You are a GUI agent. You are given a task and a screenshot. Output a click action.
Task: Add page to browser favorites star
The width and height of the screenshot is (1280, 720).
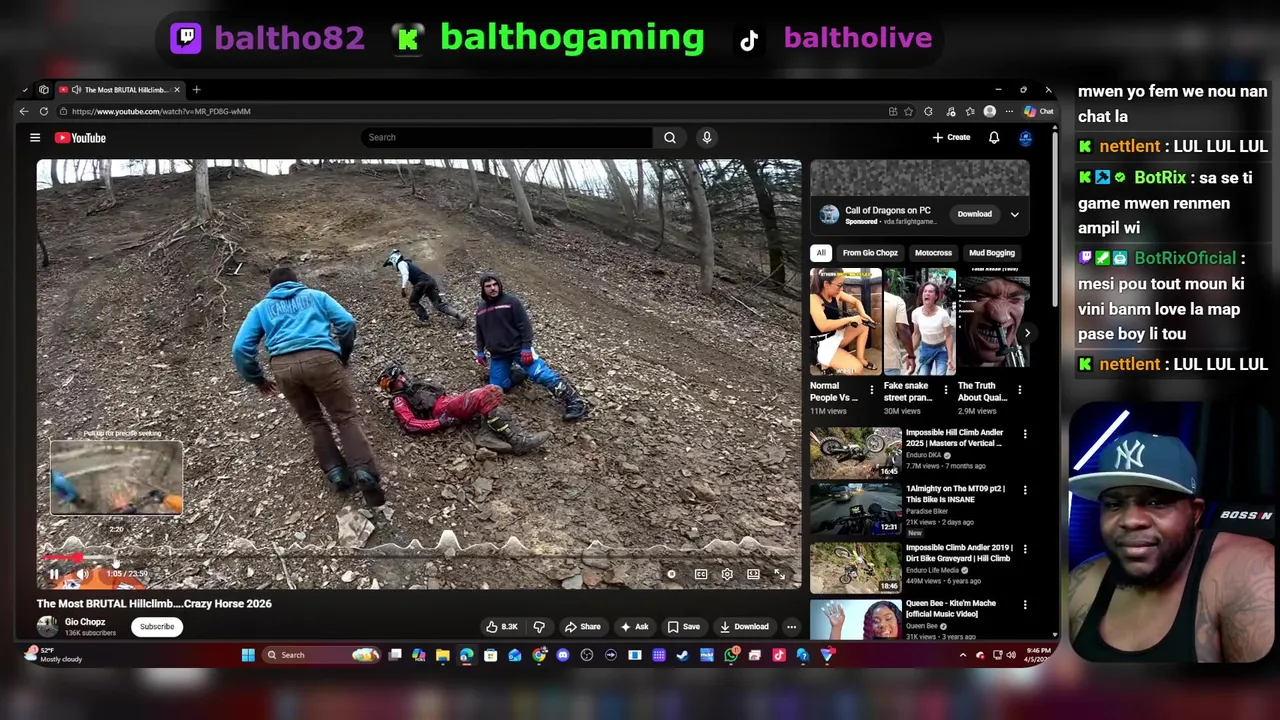point(909,111)
